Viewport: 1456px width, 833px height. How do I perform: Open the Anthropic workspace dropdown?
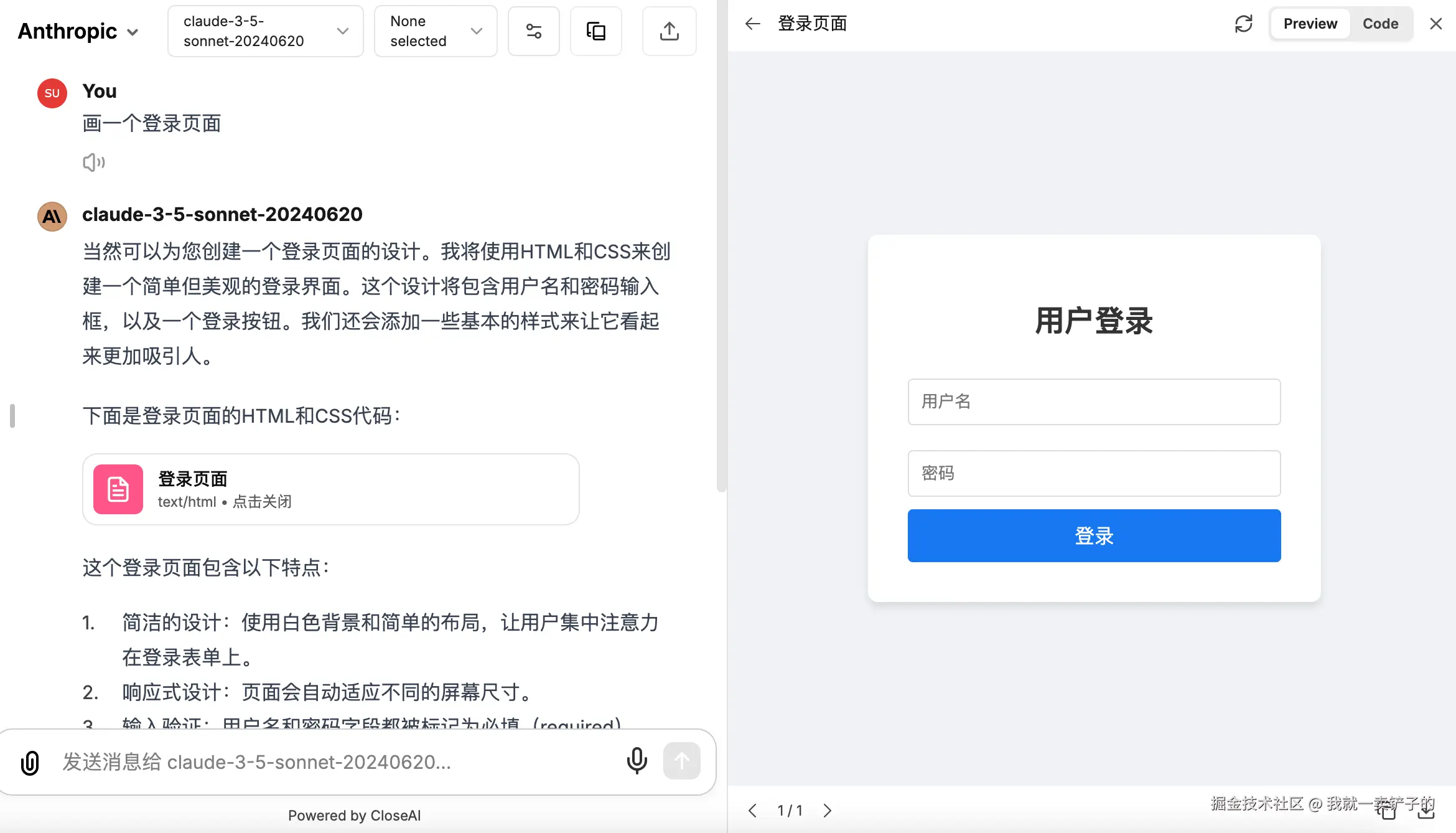(78, 31)
